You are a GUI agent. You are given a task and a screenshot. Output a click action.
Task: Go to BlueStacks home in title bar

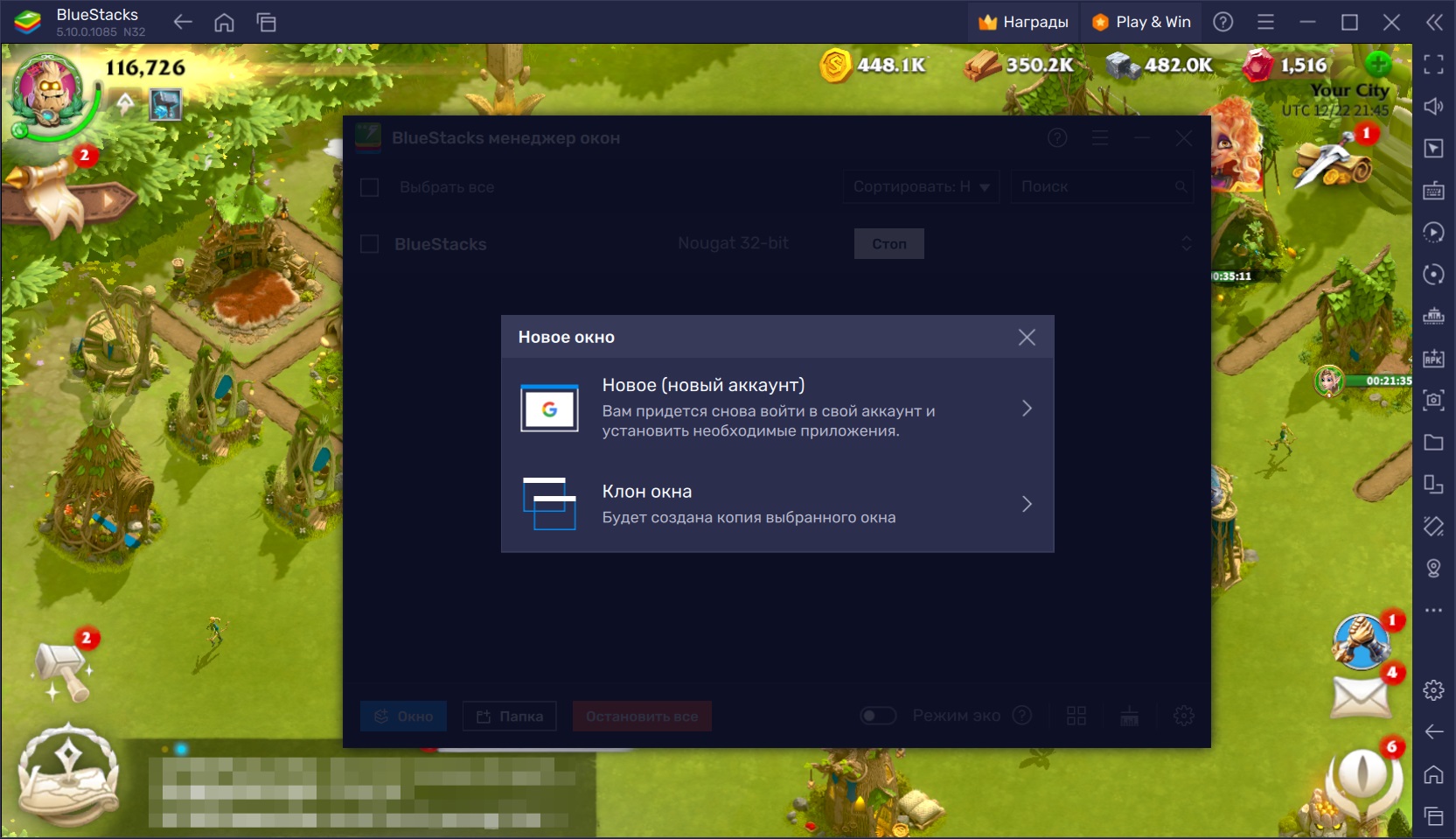click(225, 22)
